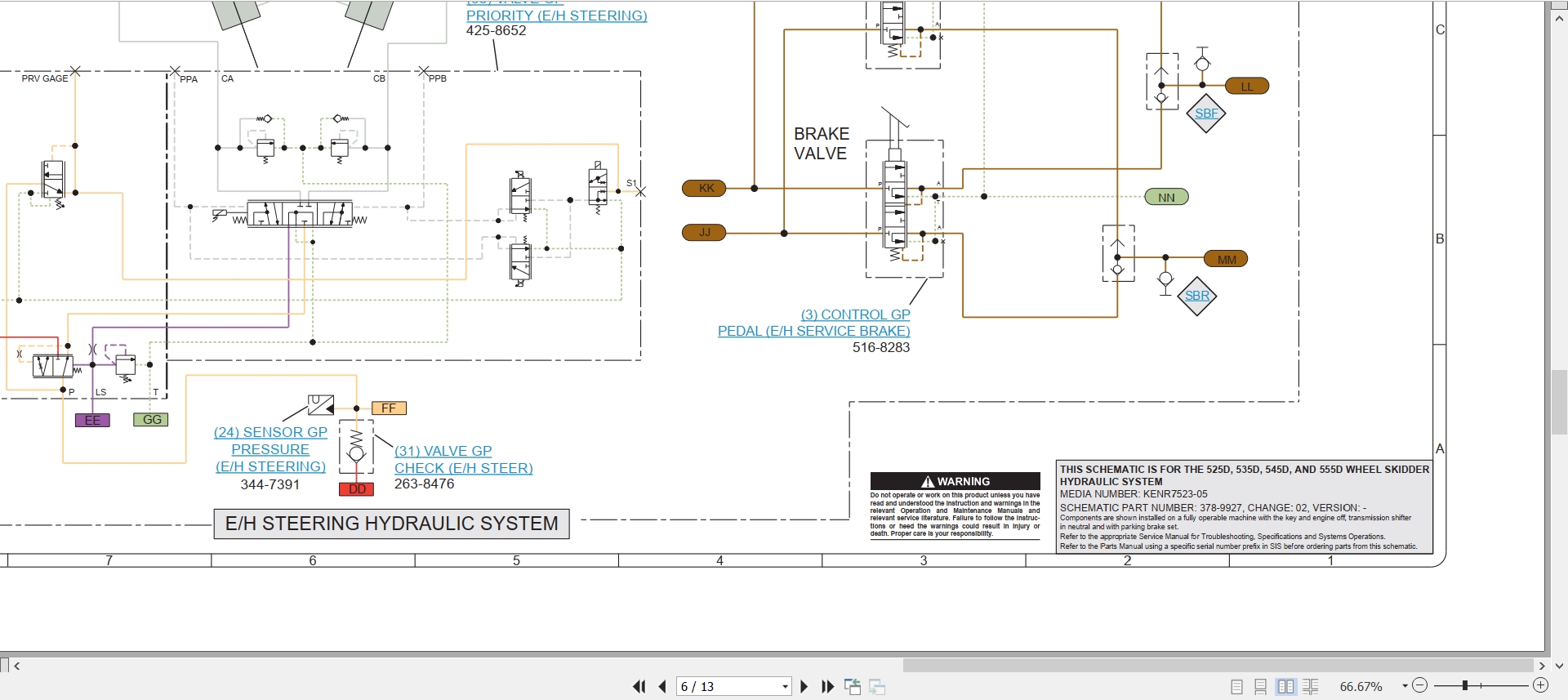Click horizontal scrollbar right arrow
This screenshot has height=700, width=1568.
coord(1542,666)
